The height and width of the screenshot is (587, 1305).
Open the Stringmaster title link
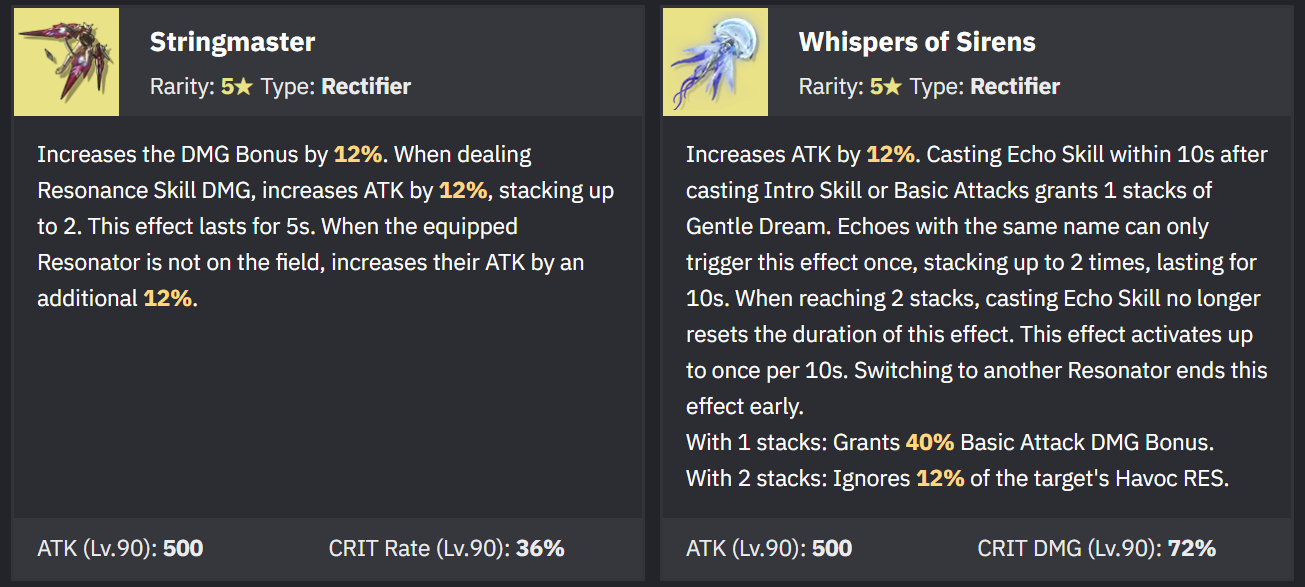tap(232, 42)
